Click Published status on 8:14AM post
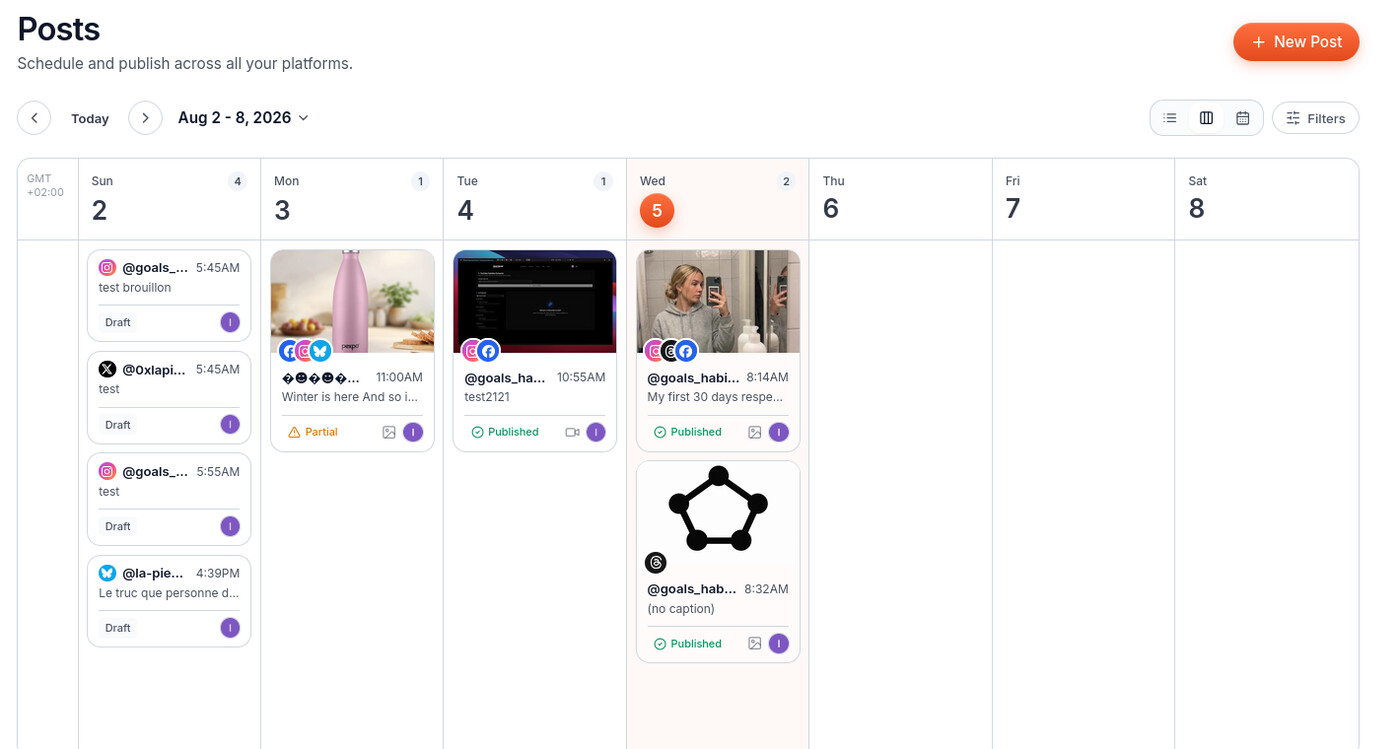This screenshot has width=1400, height=749. 688,432
